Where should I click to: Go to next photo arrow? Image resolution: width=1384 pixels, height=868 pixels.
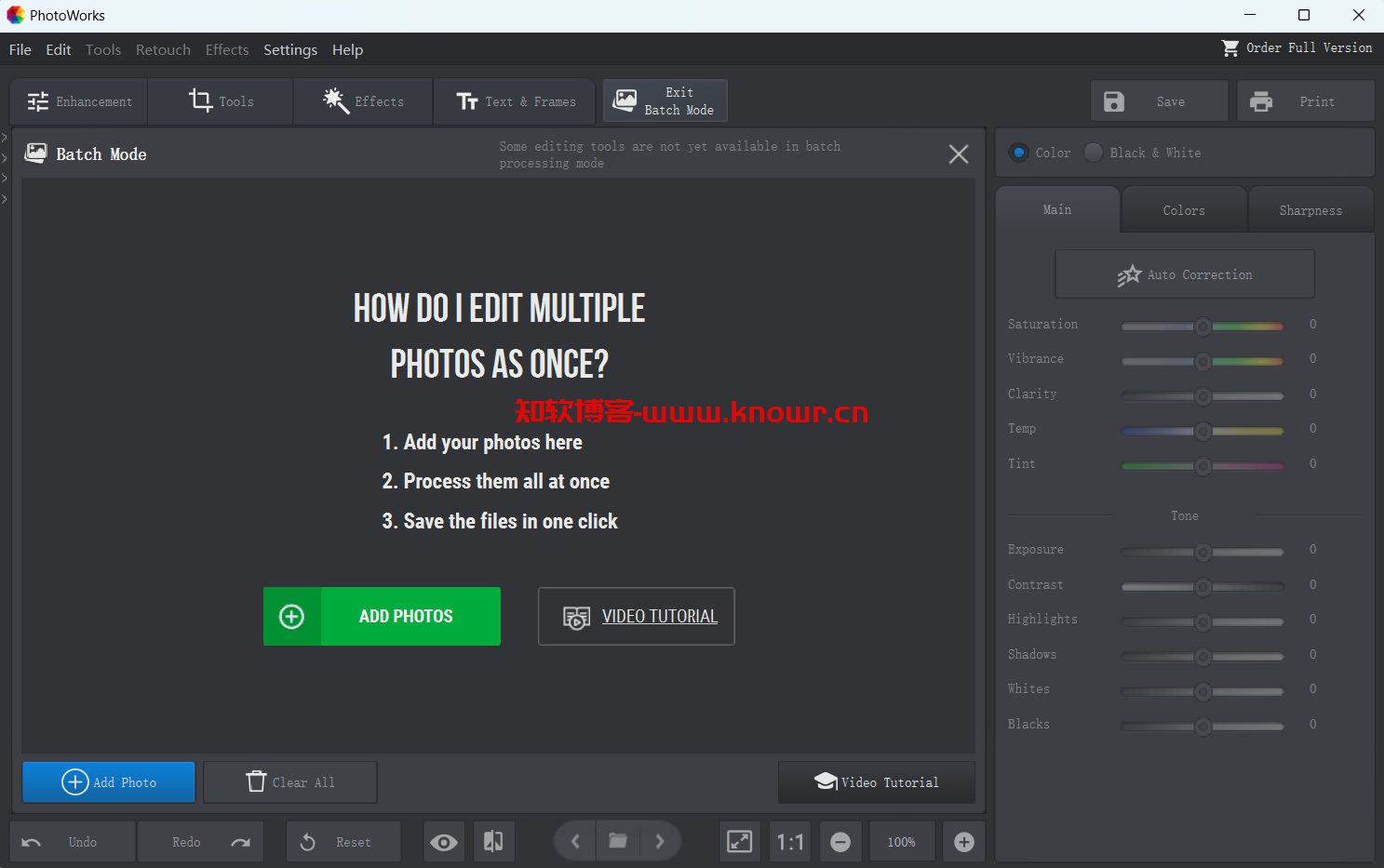(x=660, y=842)
